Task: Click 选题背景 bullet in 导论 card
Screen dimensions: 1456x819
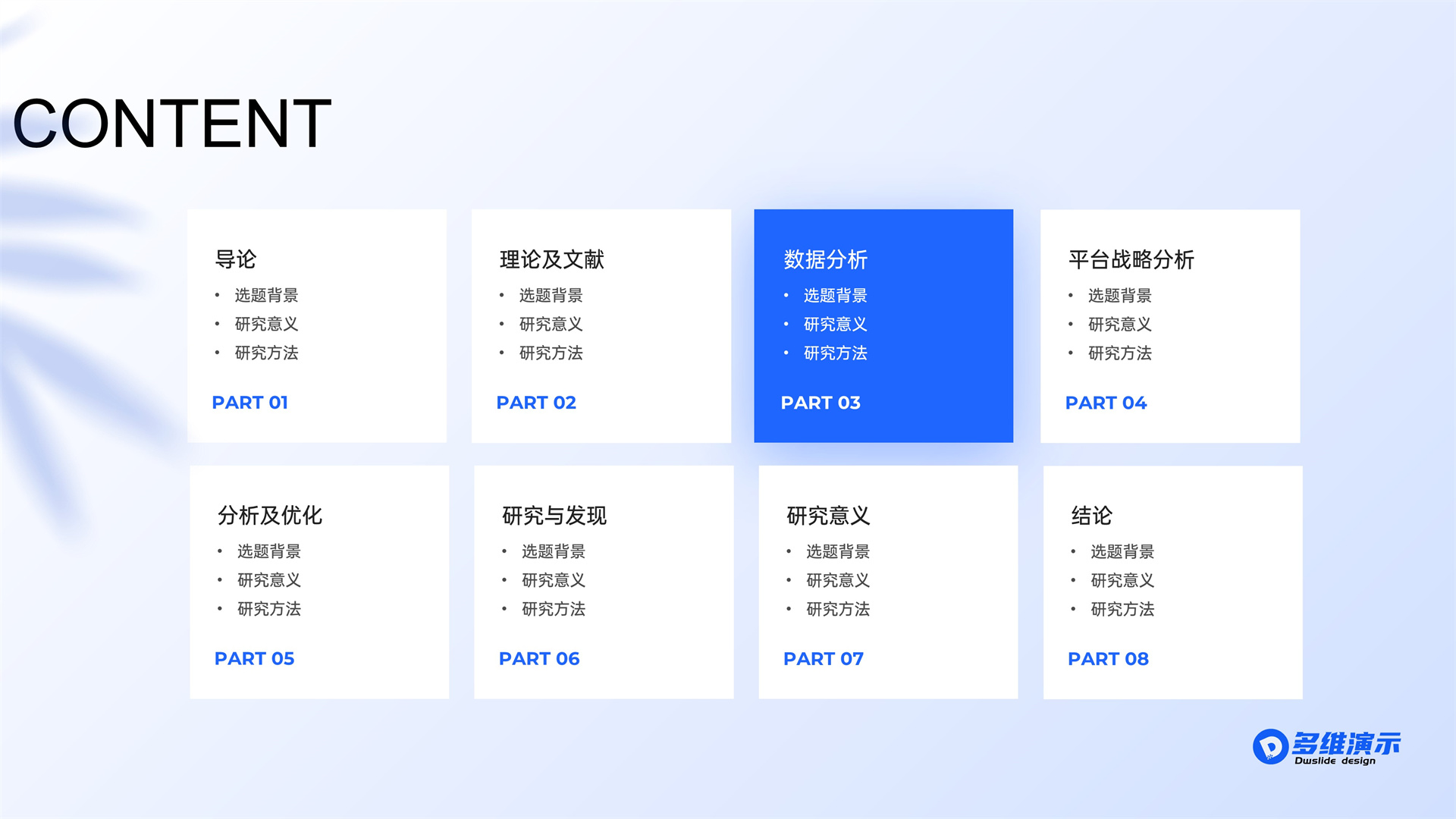Action: pos(266,295)
